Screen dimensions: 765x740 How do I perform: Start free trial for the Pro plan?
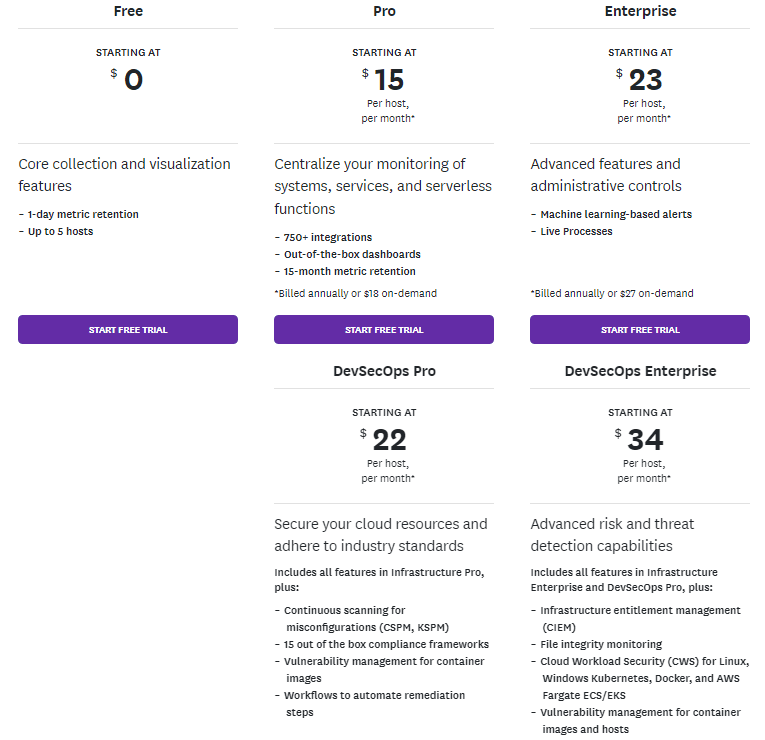tap(384, 330)
